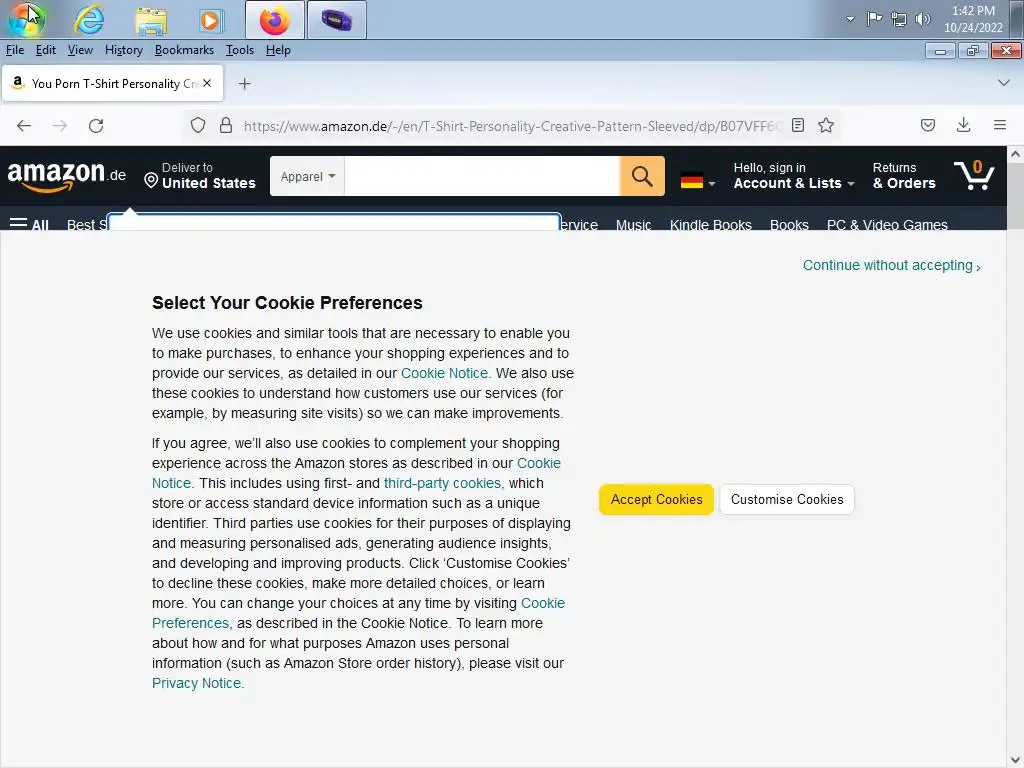This screenshot has width=1024, height=768.
Task: Click the site security padlock icon
Action: [226, 125]
